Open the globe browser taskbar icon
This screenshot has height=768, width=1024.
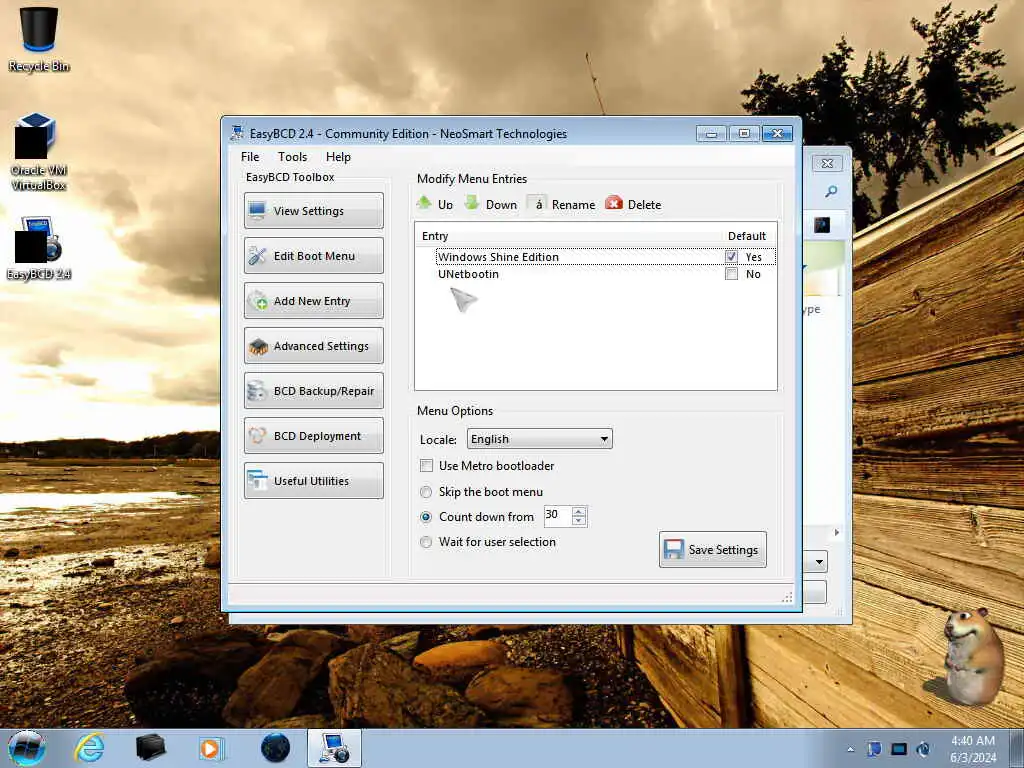click(275, 748)
